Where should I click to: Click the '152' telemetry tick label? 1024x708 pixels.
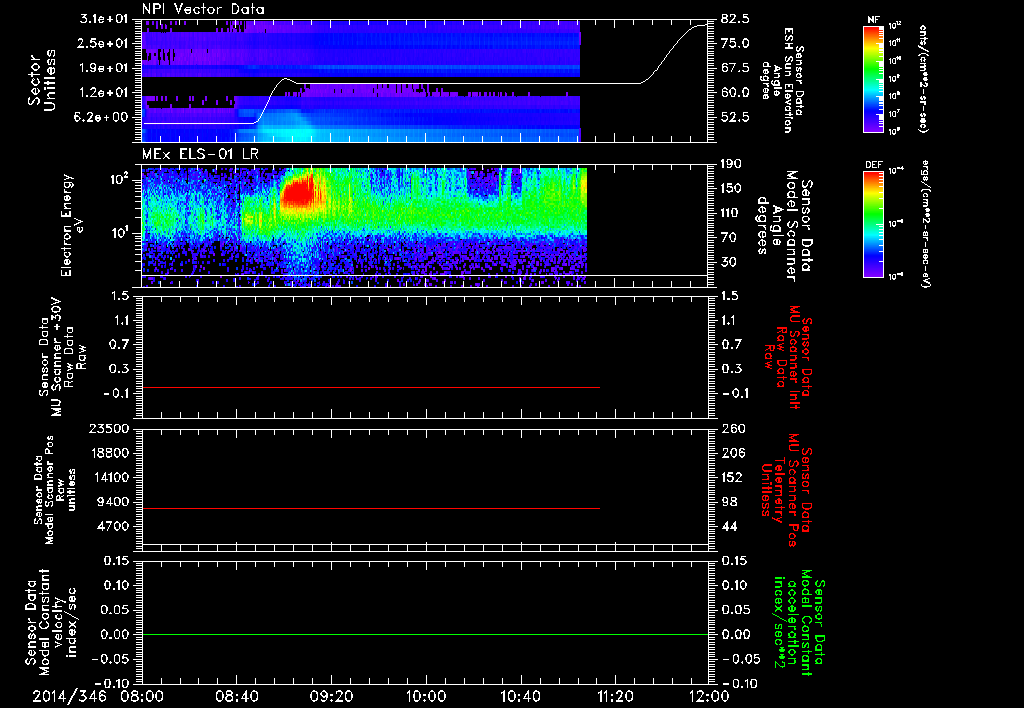(731, 478)
